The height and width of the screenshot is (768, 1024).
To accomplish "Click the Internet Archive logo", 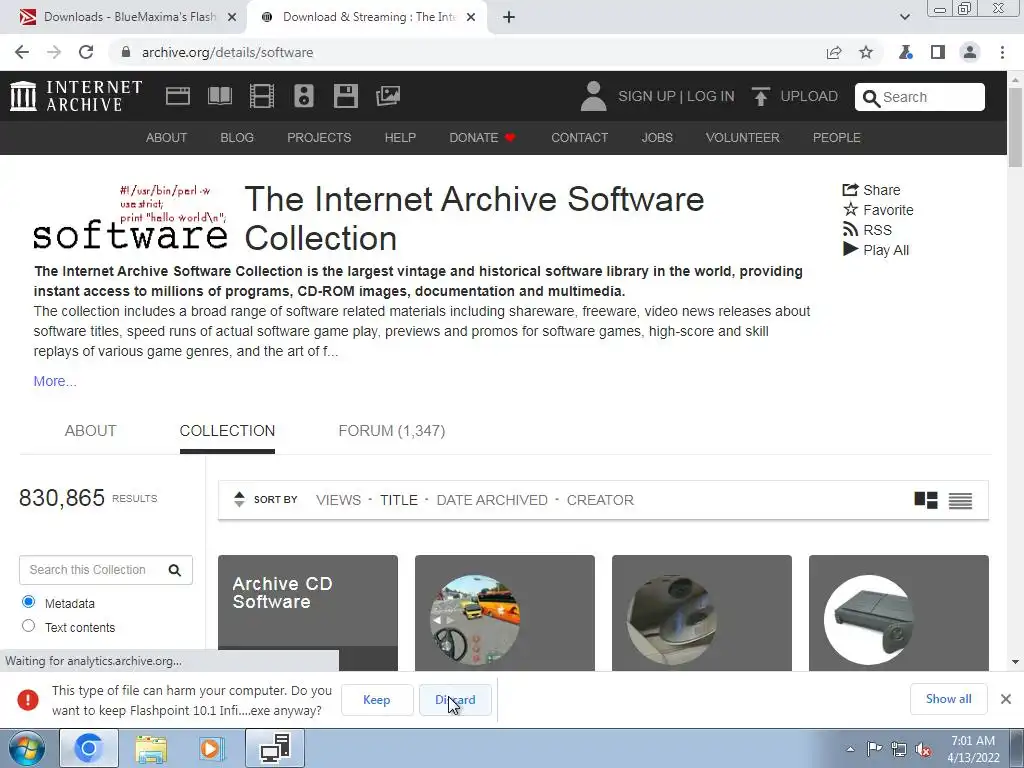I will coord(76,96).
